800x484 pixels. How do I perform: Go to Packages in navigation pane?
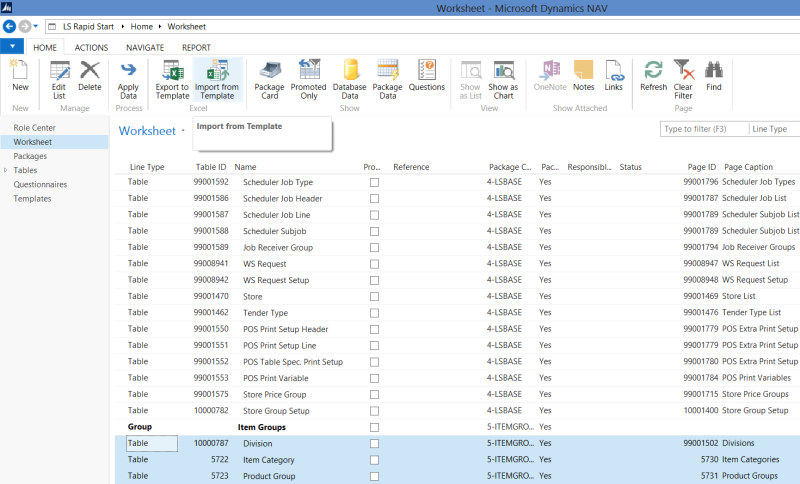click(x=30, y=156)
